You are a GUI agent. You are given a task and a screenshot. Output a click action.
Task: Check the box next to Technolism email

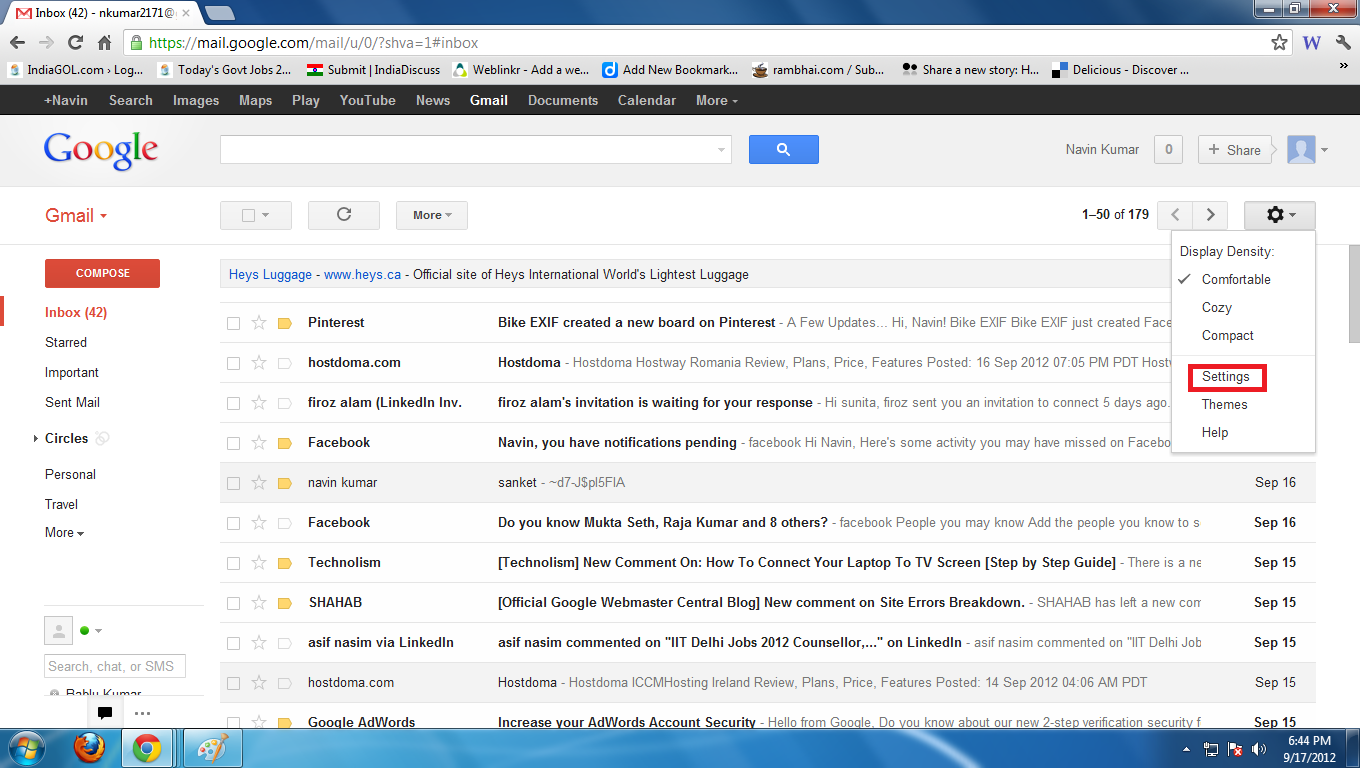tap(233, 563)
